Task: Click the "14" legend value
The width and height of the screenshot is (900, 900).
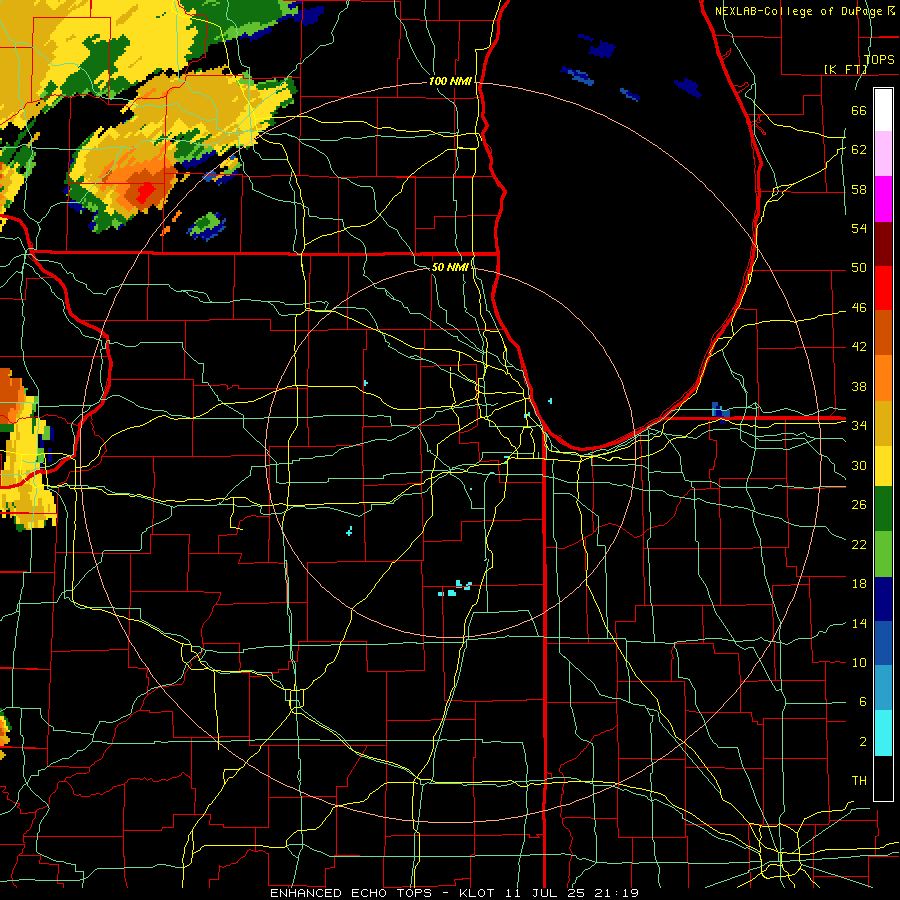Action: coord(859,623)
